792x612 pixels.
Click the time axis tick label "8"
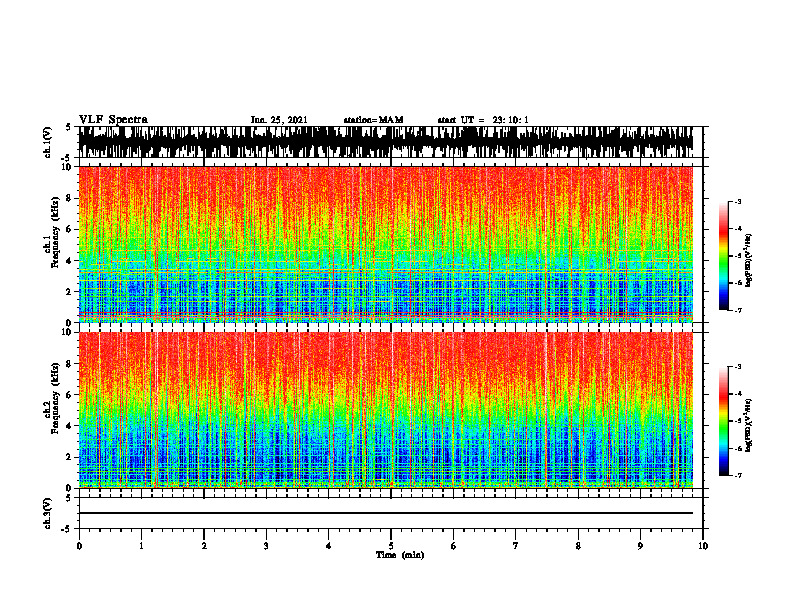click(578, 546)
